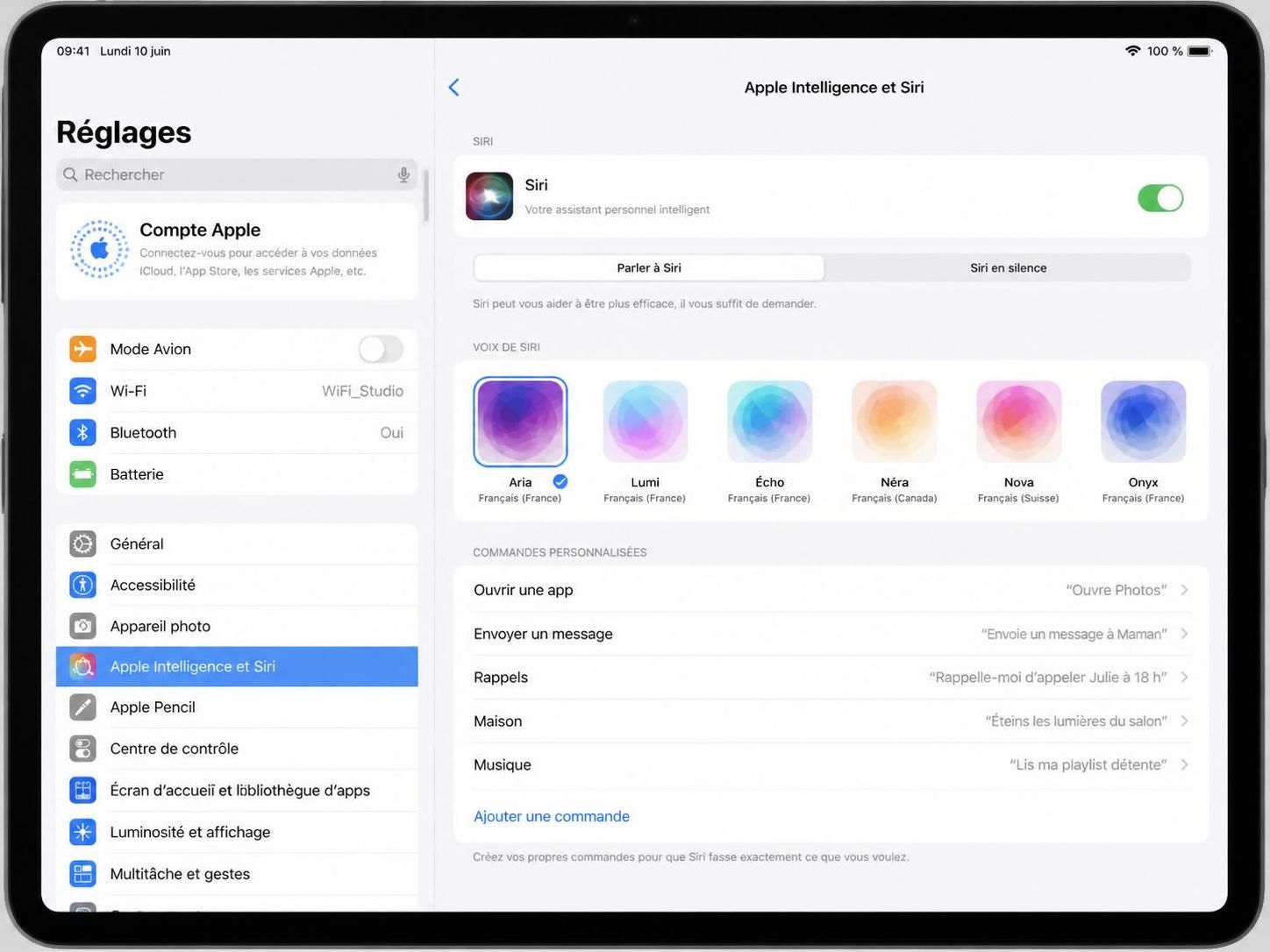The height and width of the screenshot is (952, 1270).
Task: Click the Apple Intelligence et Siri icon
Action: 83,666
